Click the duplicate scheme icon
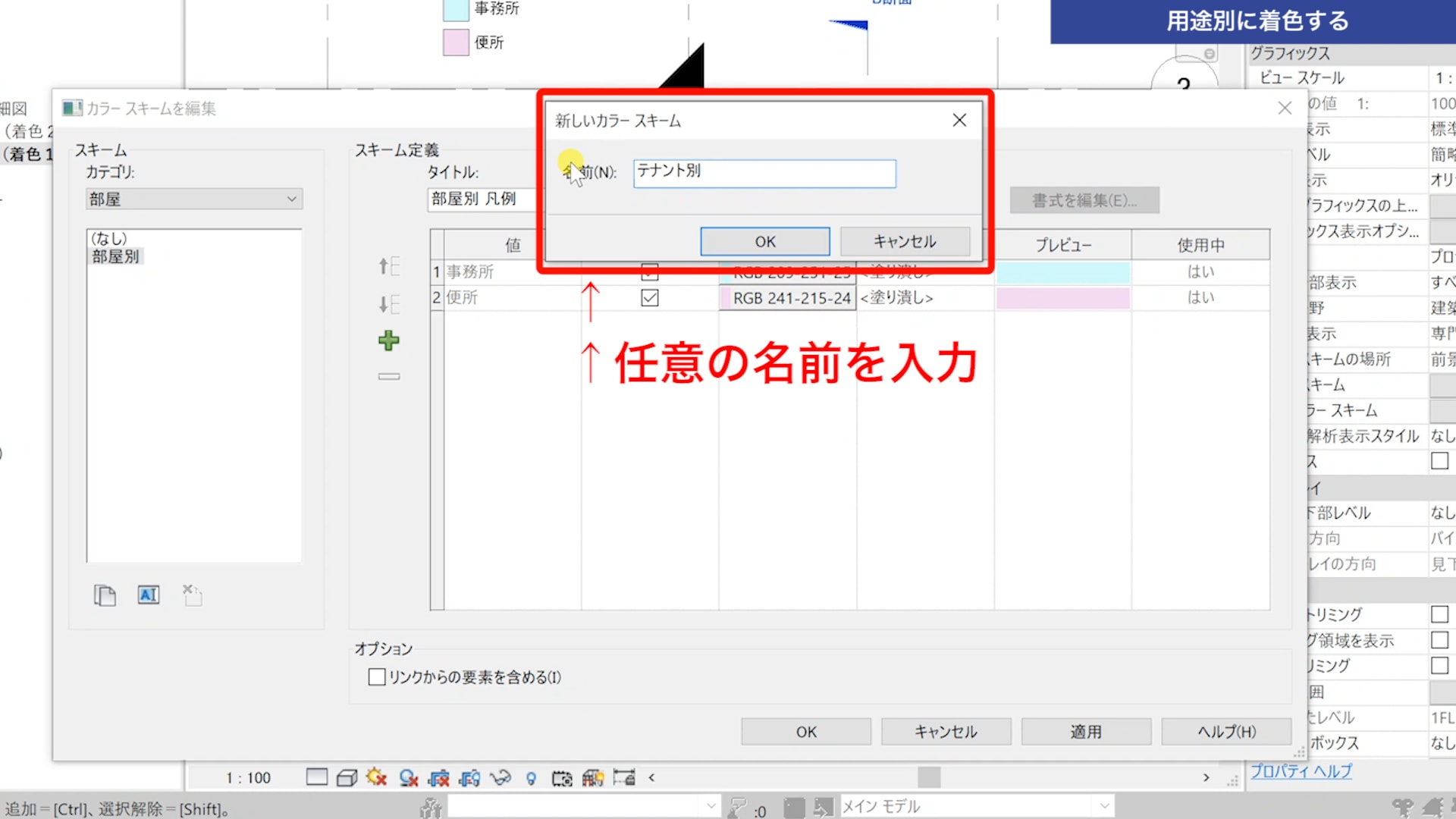The image size is (1456, 819). pyautogui.click(x=105, y=595)
